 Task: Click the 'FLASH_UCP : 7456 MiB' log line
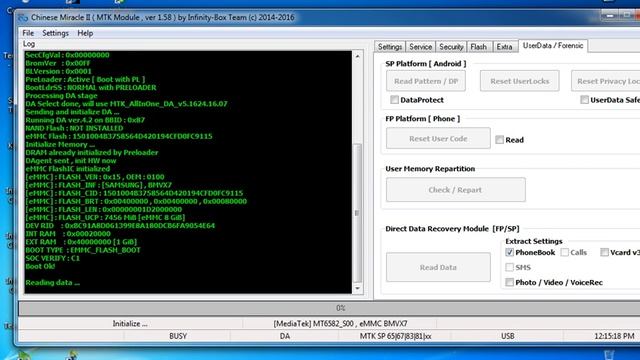105,217
